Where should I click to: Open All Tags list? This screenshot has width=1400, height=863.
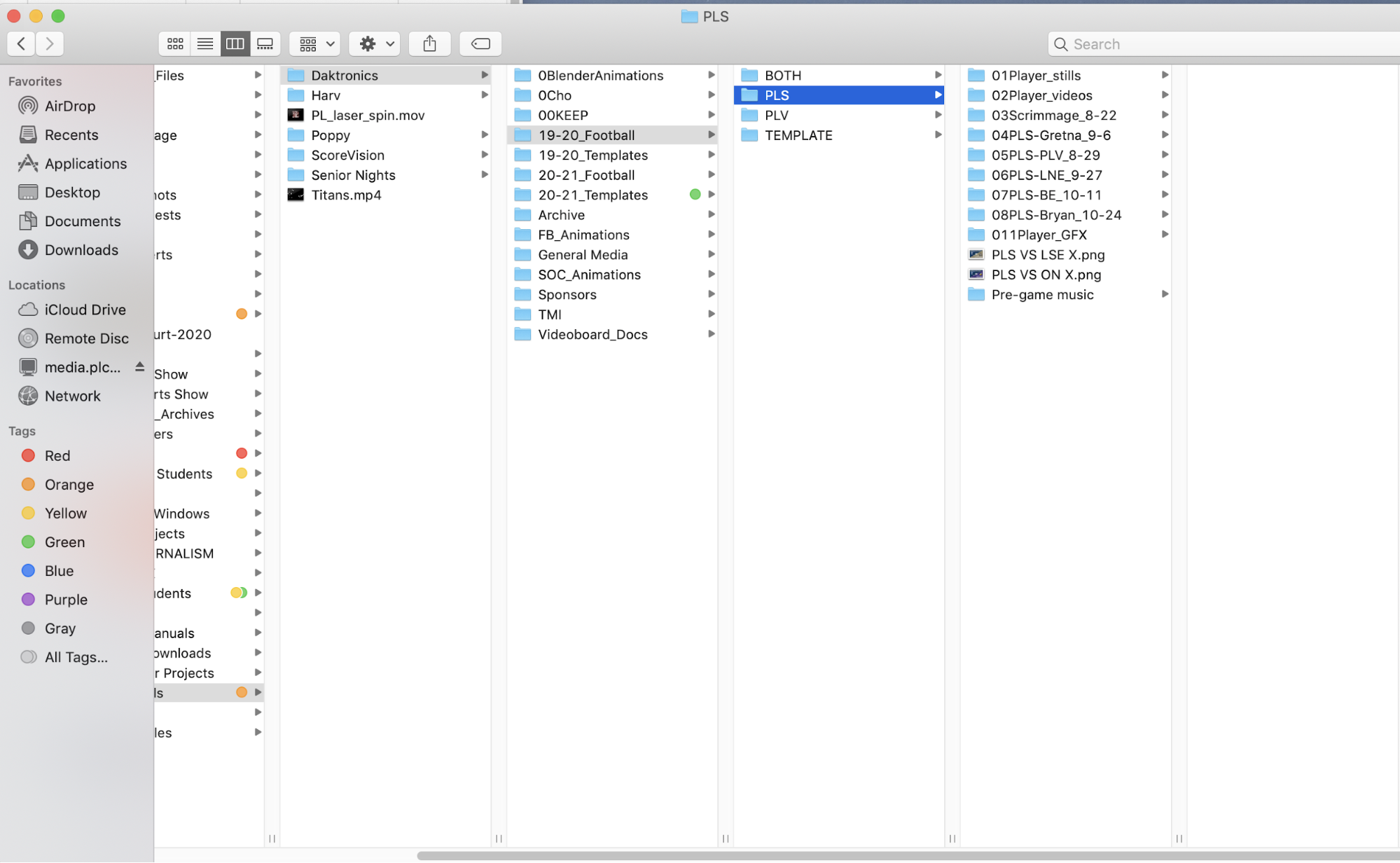pos(76,657)
